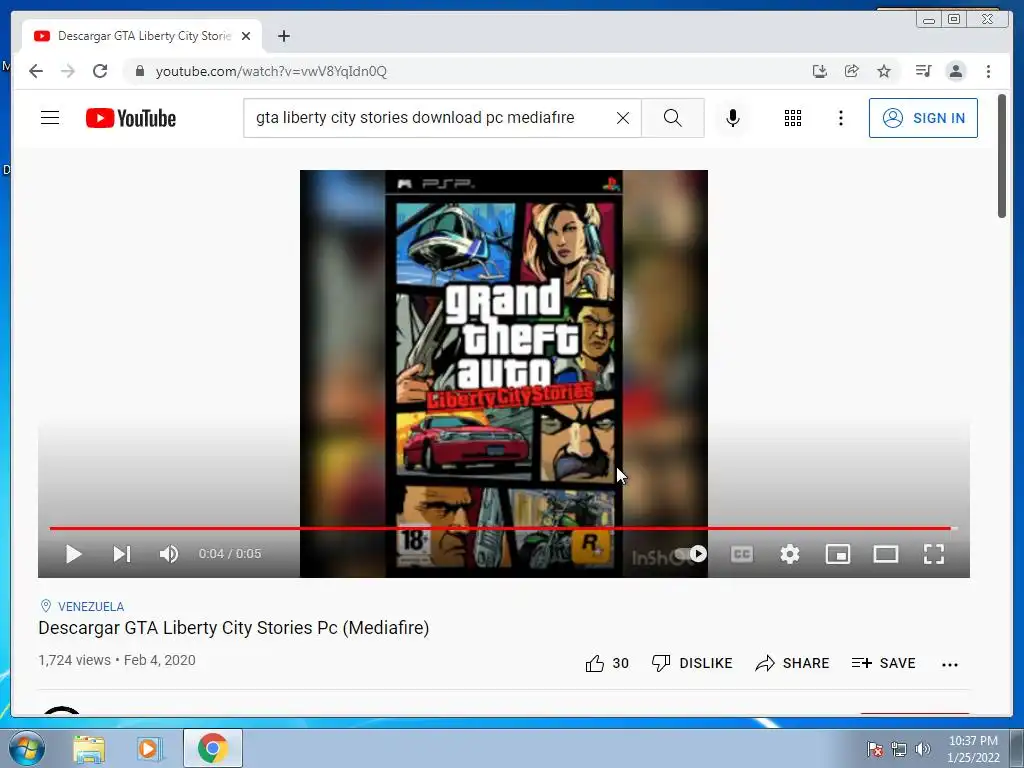Click the video title text
The image size is (1024, 768).
tap(234, 628)
